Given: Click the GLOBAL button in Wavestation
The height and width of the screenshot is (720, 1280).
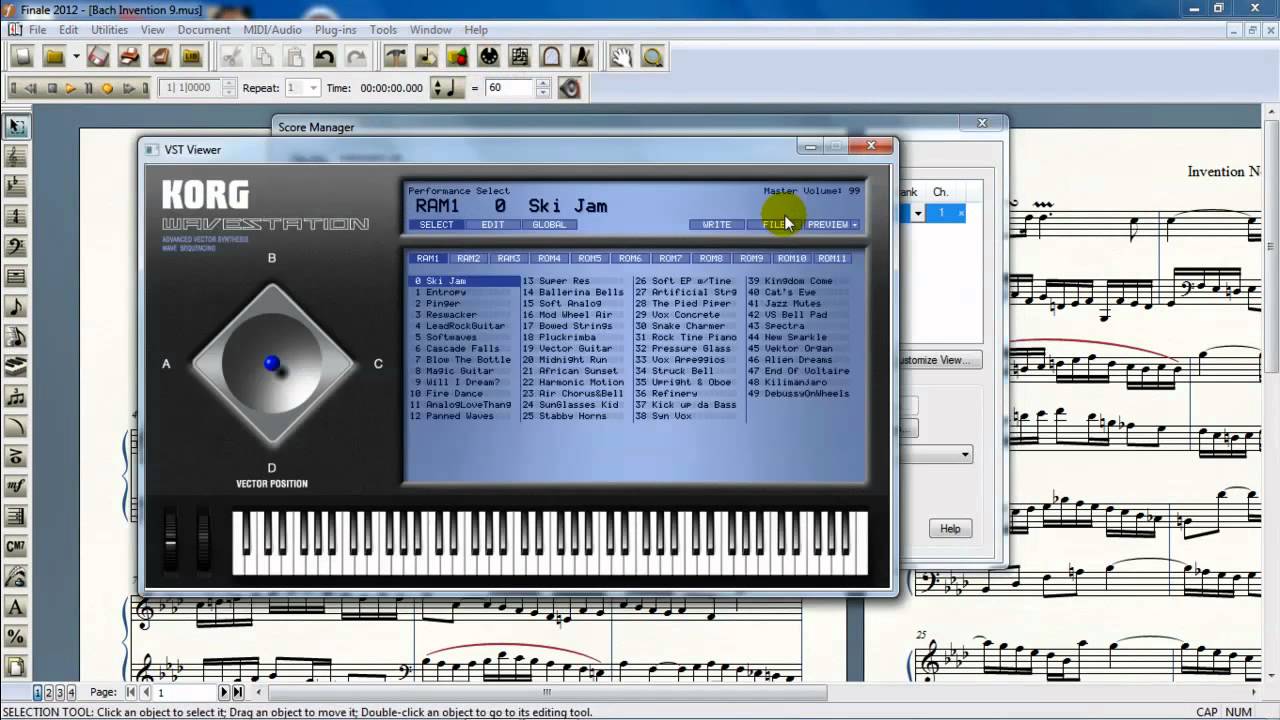Looking at the screenshot, I should coord(549,225).
